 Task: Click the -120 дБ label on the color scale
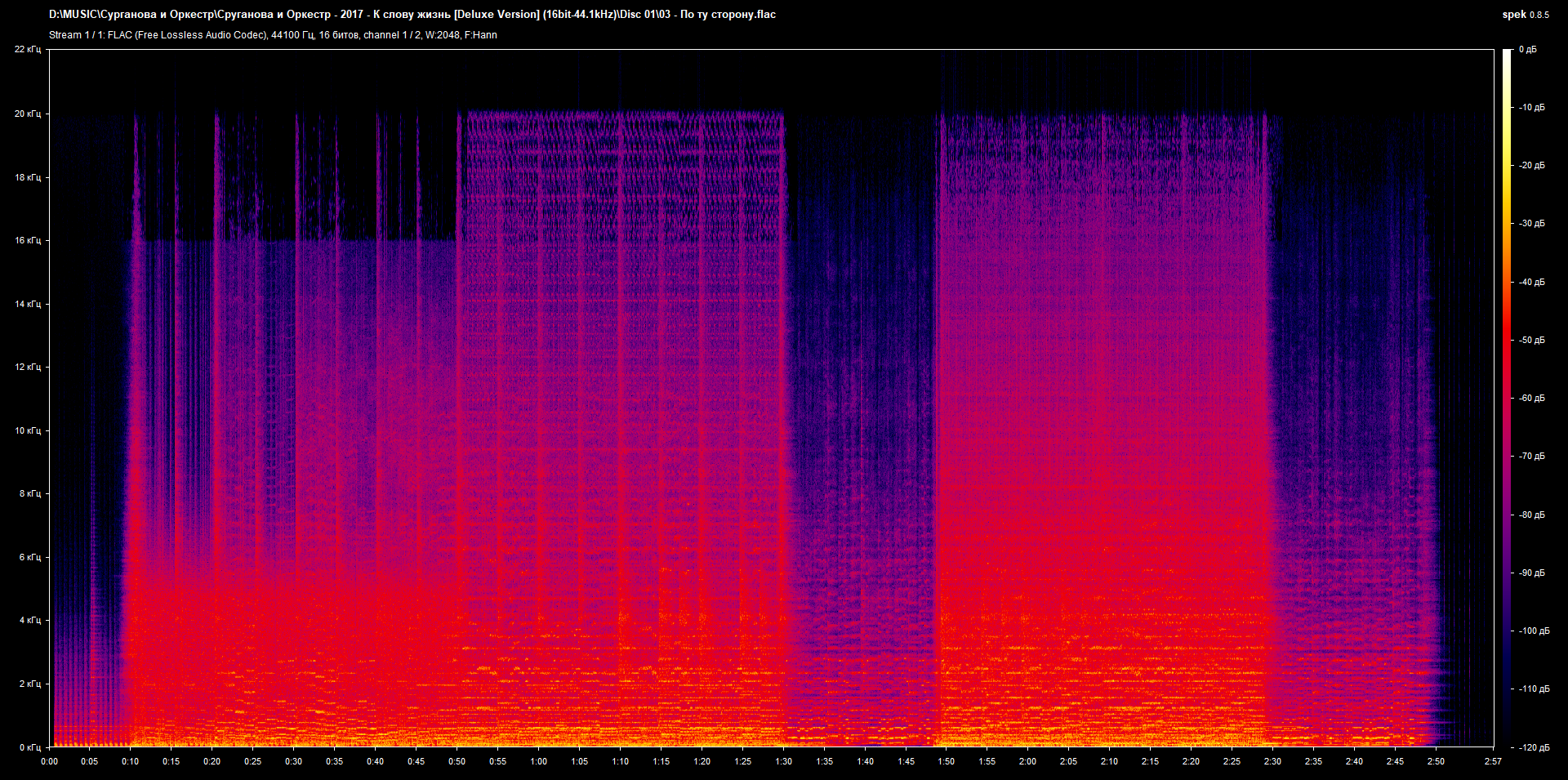click(1533, 747)
